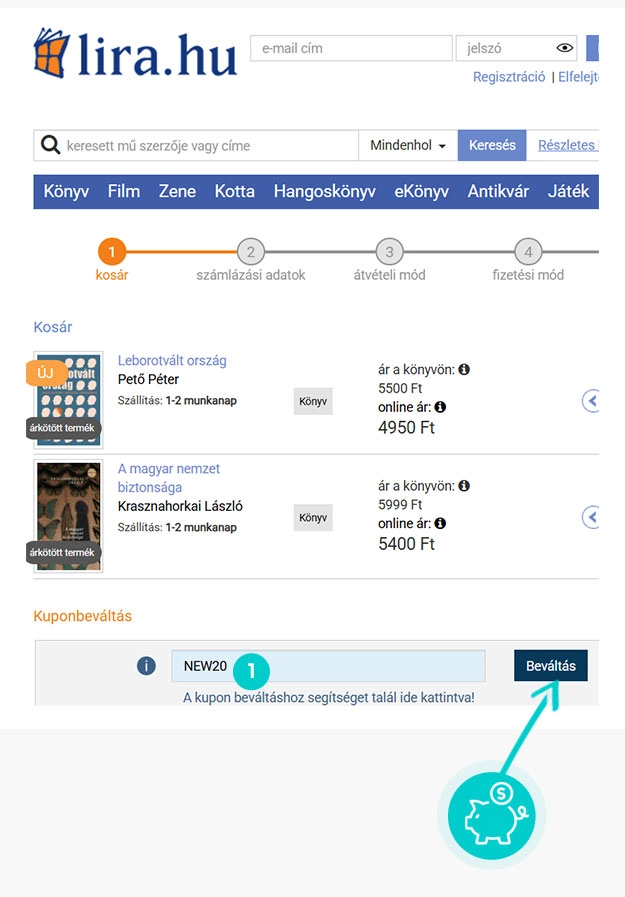Focus the search field for author or title
This screenshot has height=897, width=625.
click(x=196, y=145)
